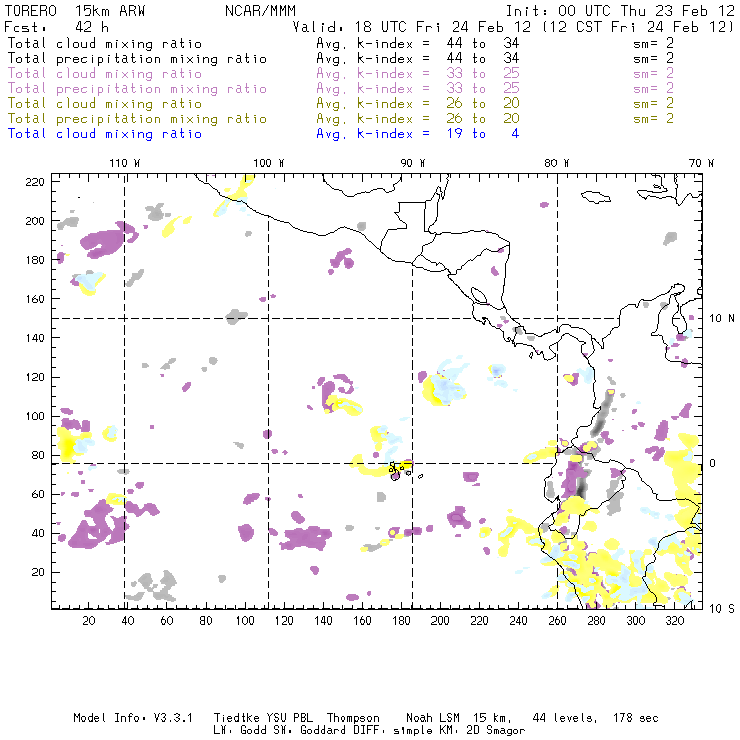Click the '320' value on the horizontal axis
Screen dimensions: 740x740
tap(675, 621)
